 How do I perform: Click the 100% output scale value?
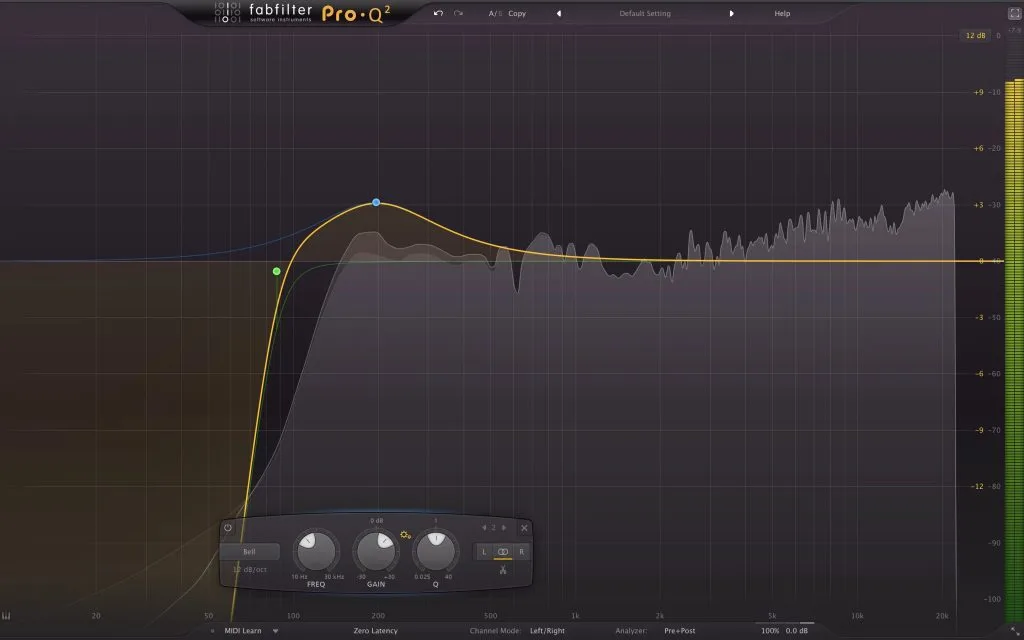[770, 631]
